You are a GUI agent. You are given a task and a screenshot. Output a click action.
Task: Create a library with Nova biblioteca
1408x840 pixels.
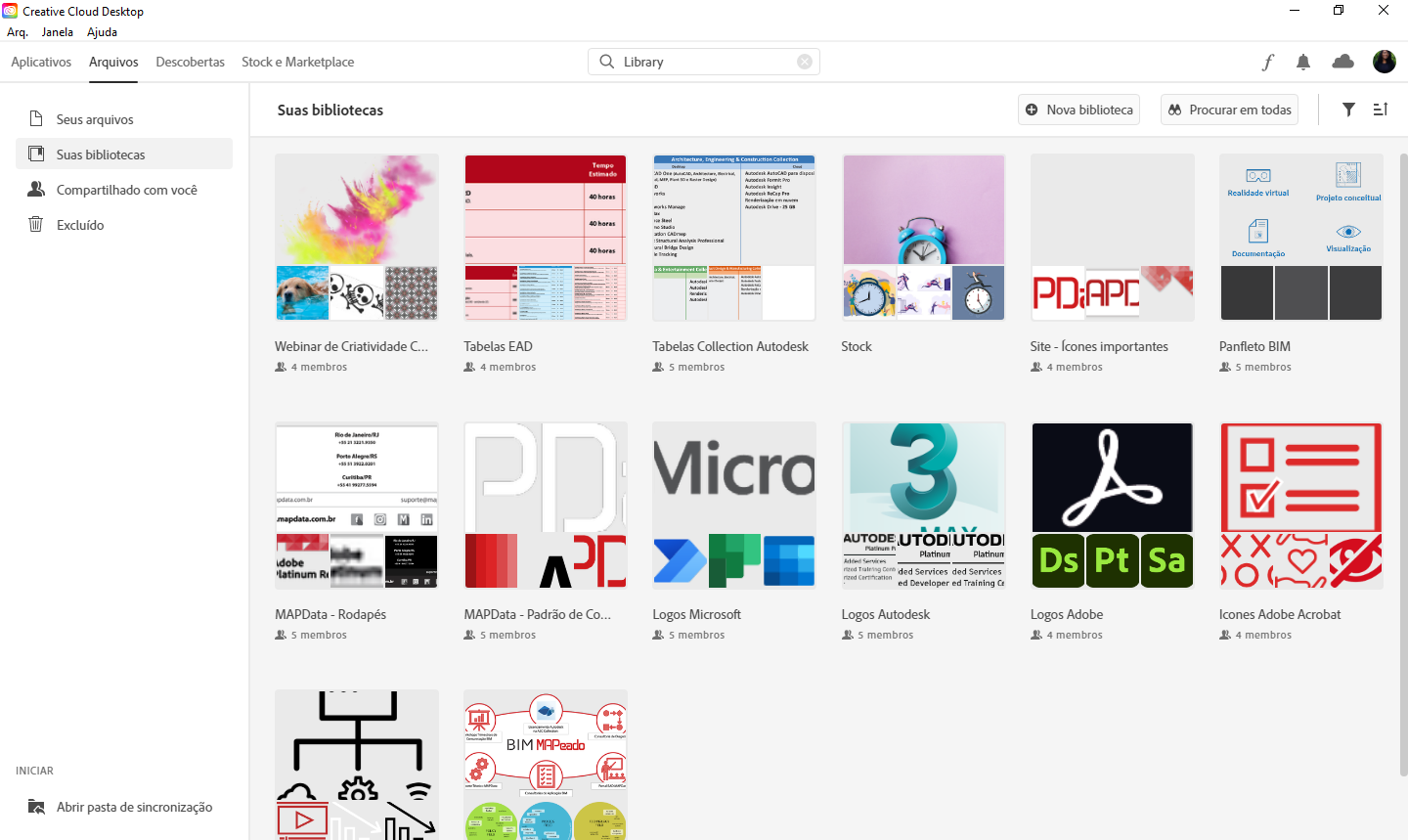(1079, 110)
